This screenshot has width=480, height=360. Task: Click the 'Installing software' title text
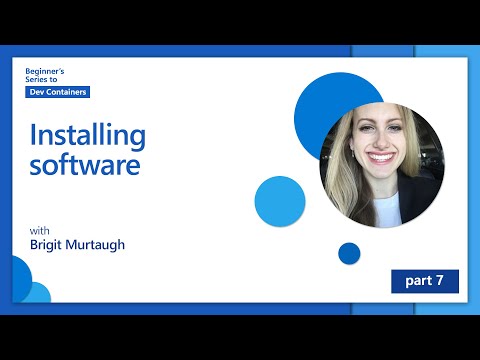[x=88, y=149]
